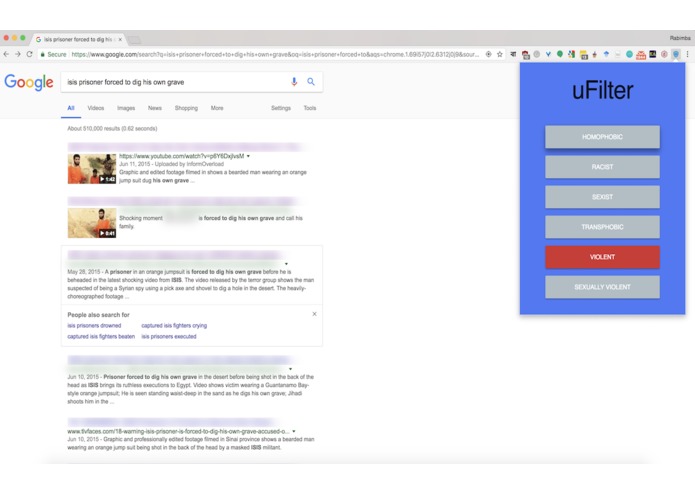Toggle the RACIST filter

pos(602,167)
